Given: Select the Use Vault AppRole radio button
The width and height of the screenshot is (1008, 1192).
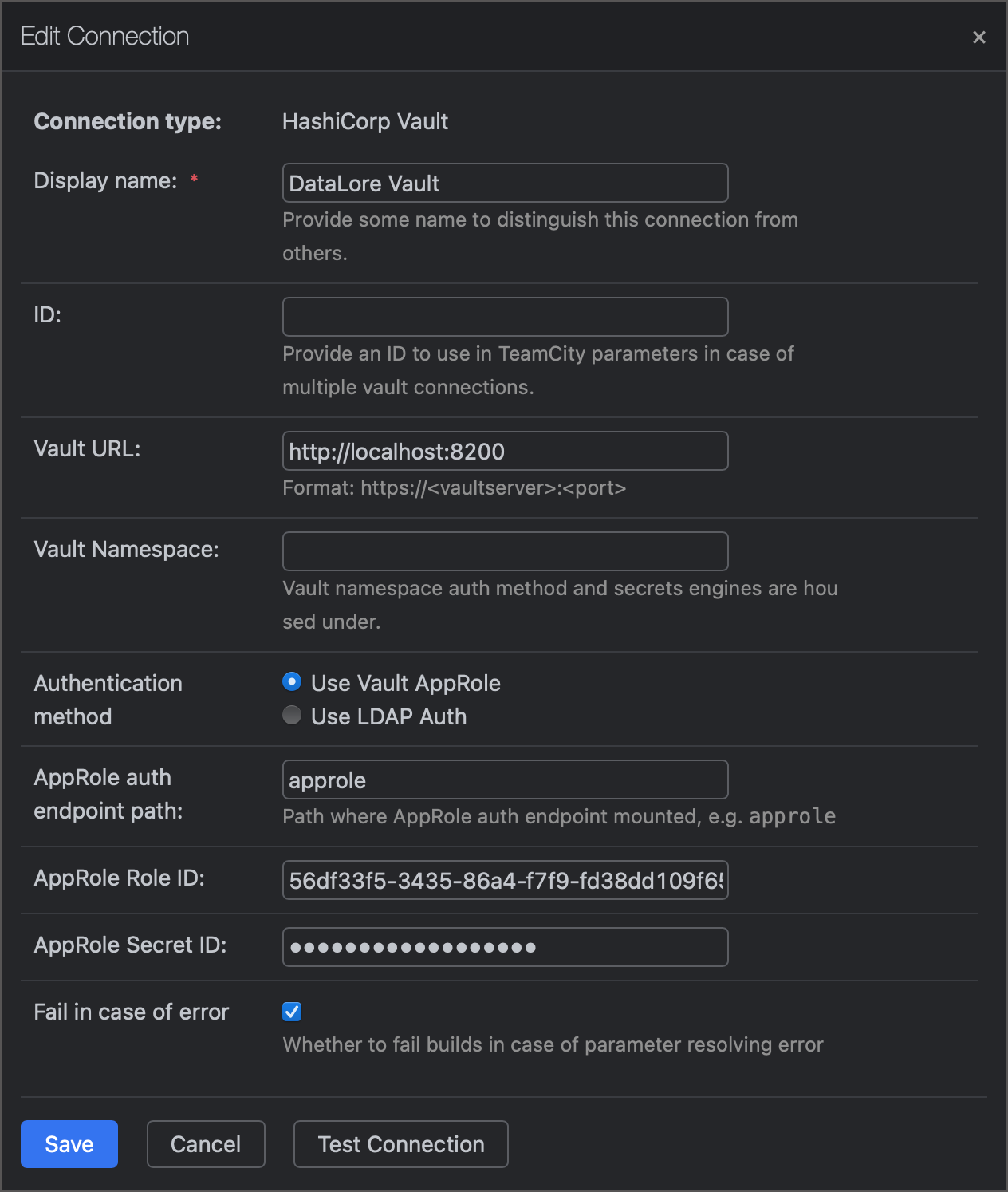Looking at the screenshot, I should 292,682.
